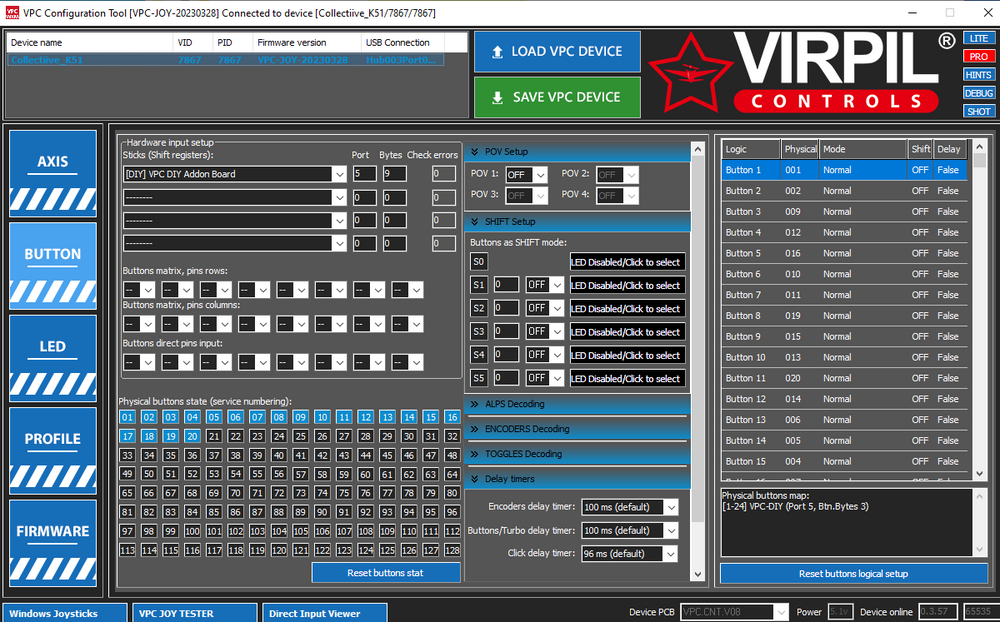1000x622 pixels.
Task: Activate the DEBUG badge
Action: (979, 93)
